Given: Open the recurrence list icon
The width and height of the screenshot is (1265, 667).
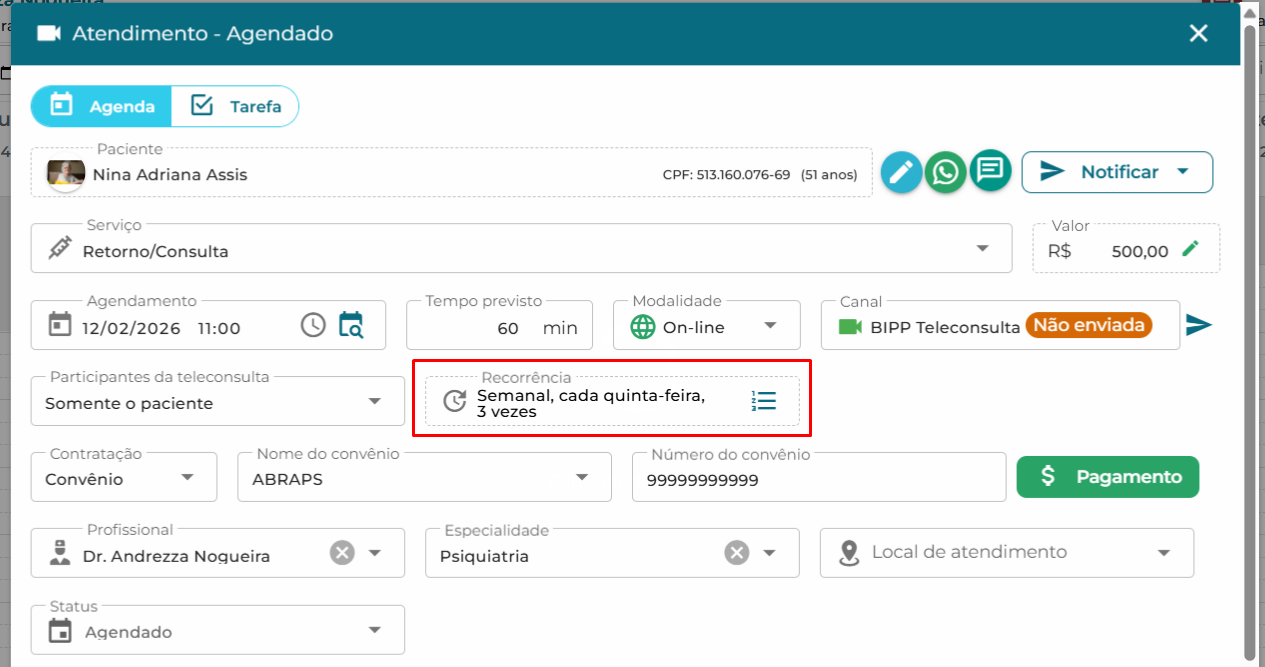Looking at the screenshot, I should click(764, 401).
